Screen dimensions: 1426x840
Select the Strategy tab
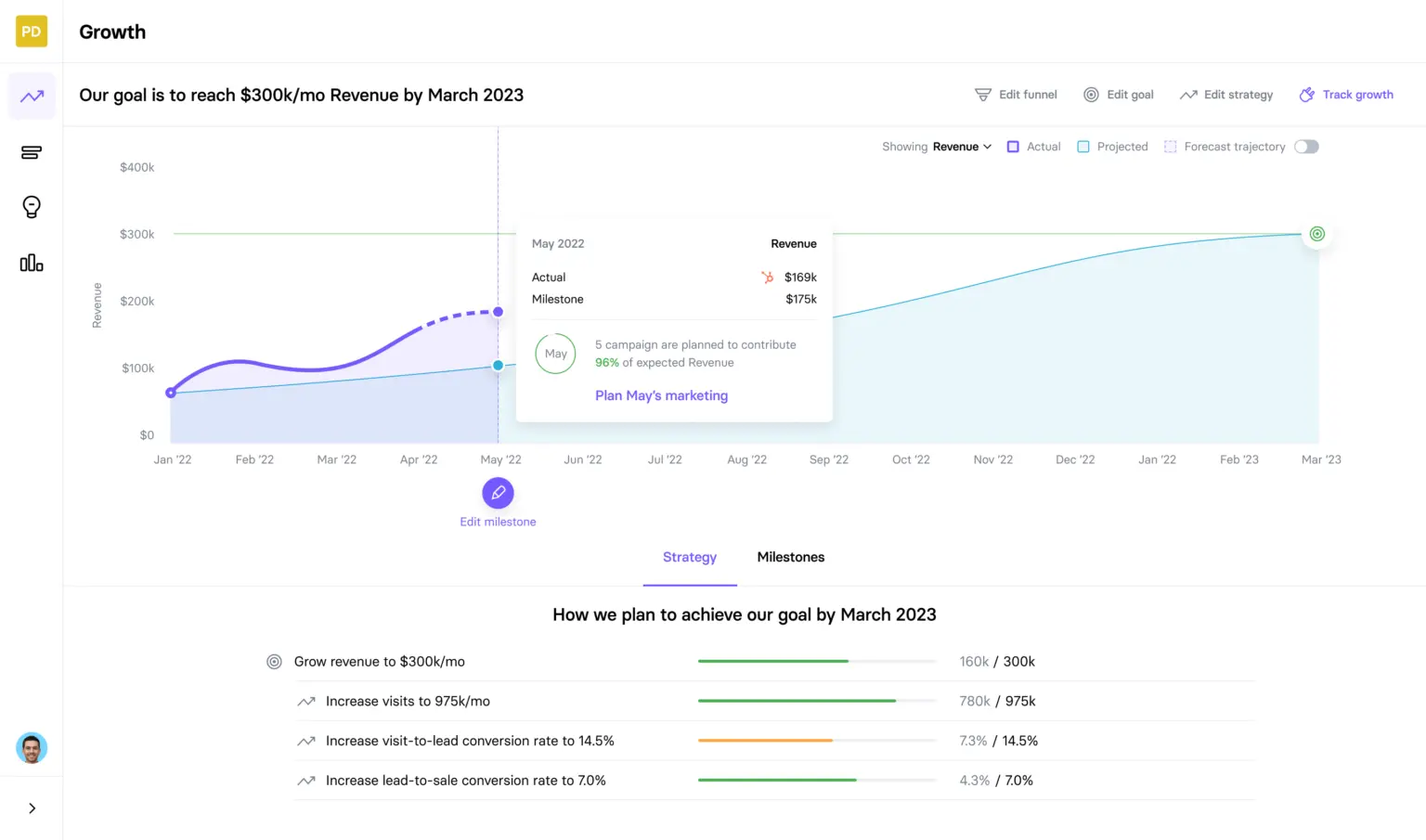pyautogui.click(x=689, y=557)
